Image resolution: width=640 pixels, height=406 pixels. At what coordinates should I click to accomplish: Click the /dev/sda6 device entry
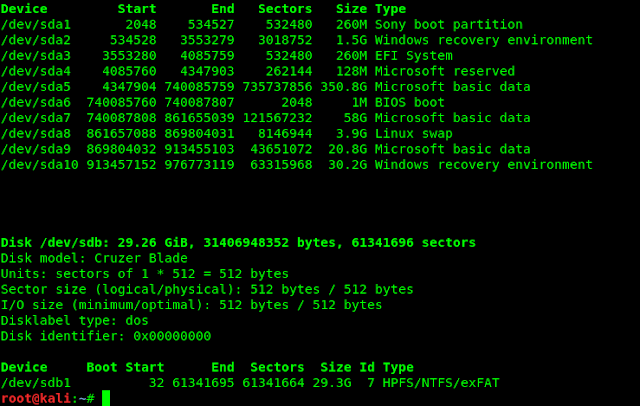point(36,102)
